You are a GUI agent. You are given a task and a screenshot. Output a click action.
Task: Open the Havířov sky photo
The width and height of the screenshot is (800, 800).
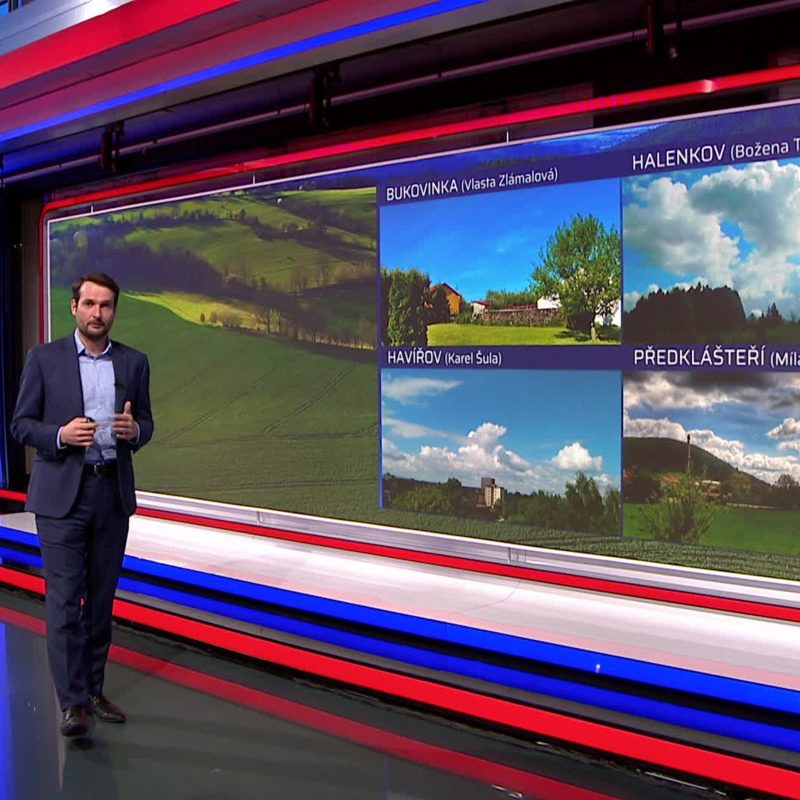500,450
